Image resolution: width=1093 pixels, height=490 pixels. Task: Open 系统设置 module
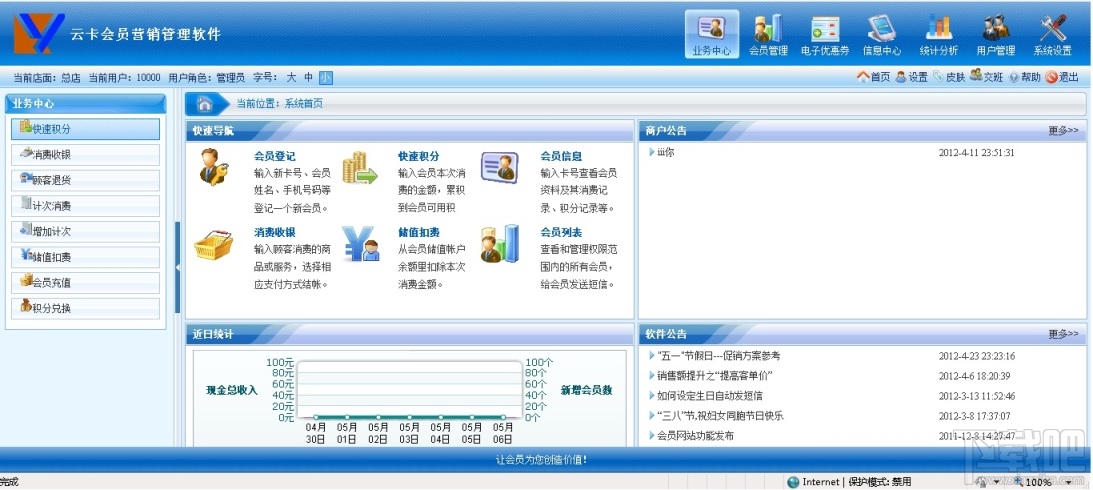tap(1053, 34)
